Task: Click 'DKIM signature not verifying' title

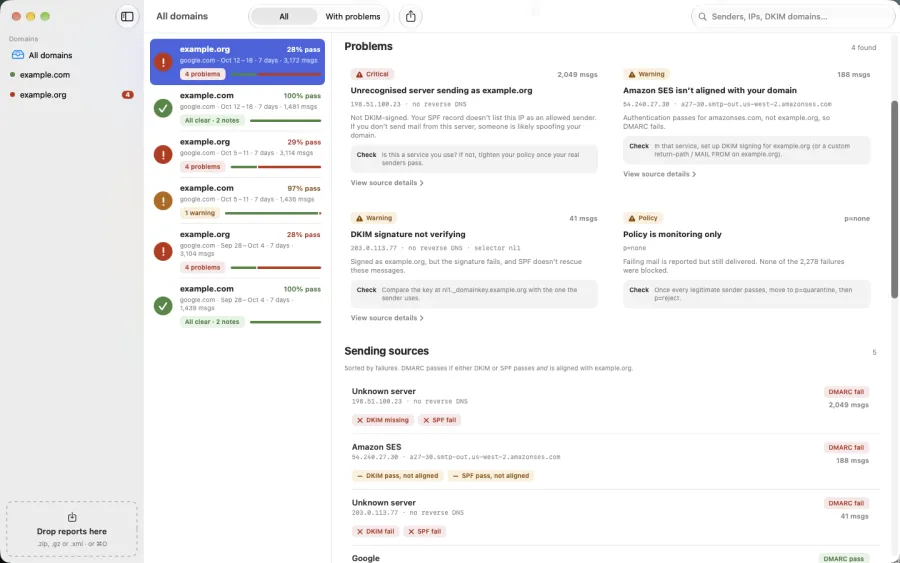Action: 408,234
